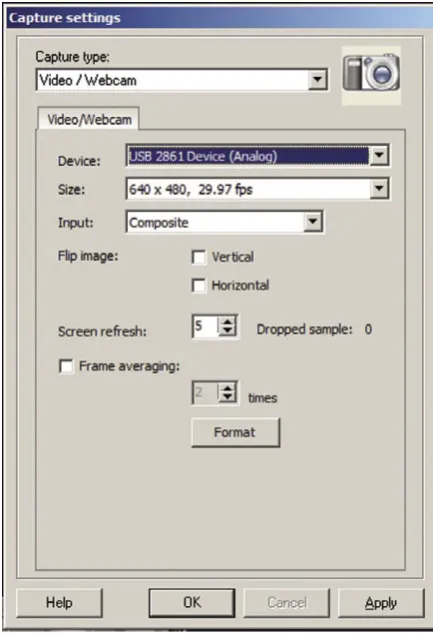The image size is (433, 635).
Task: Click the Format button
Action: [235, 433]
